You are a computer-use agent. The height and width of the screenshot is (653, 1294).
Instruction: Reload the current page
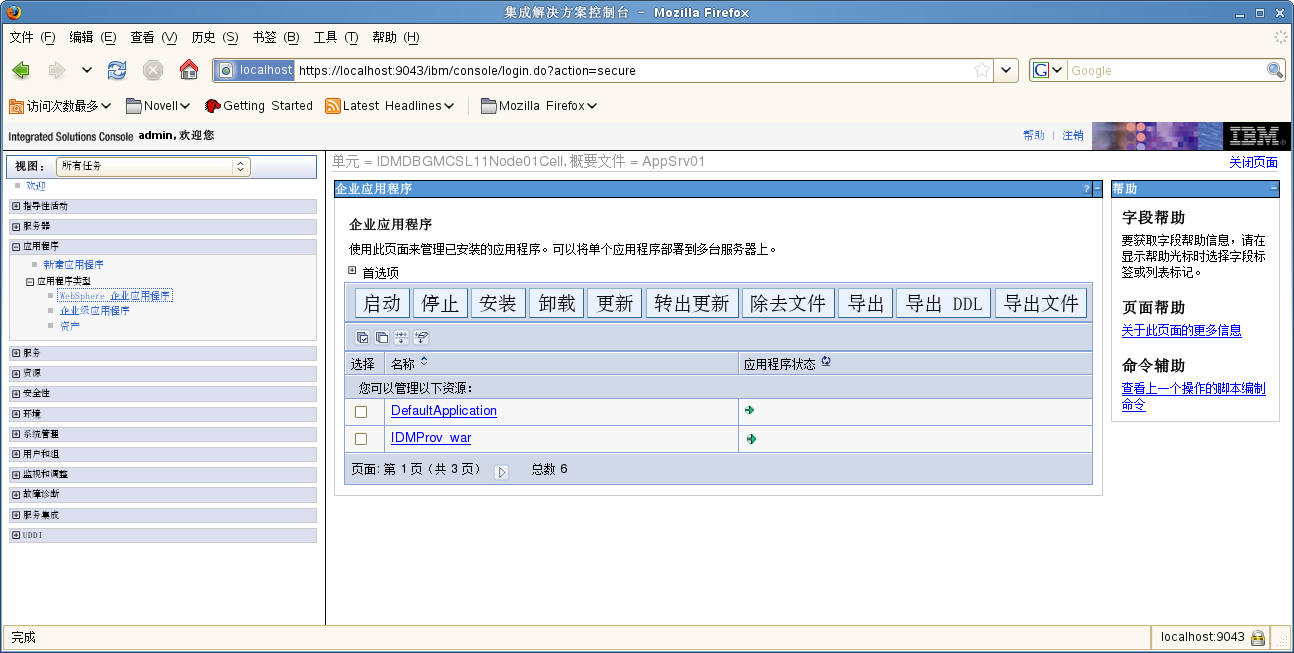[117, 70]
